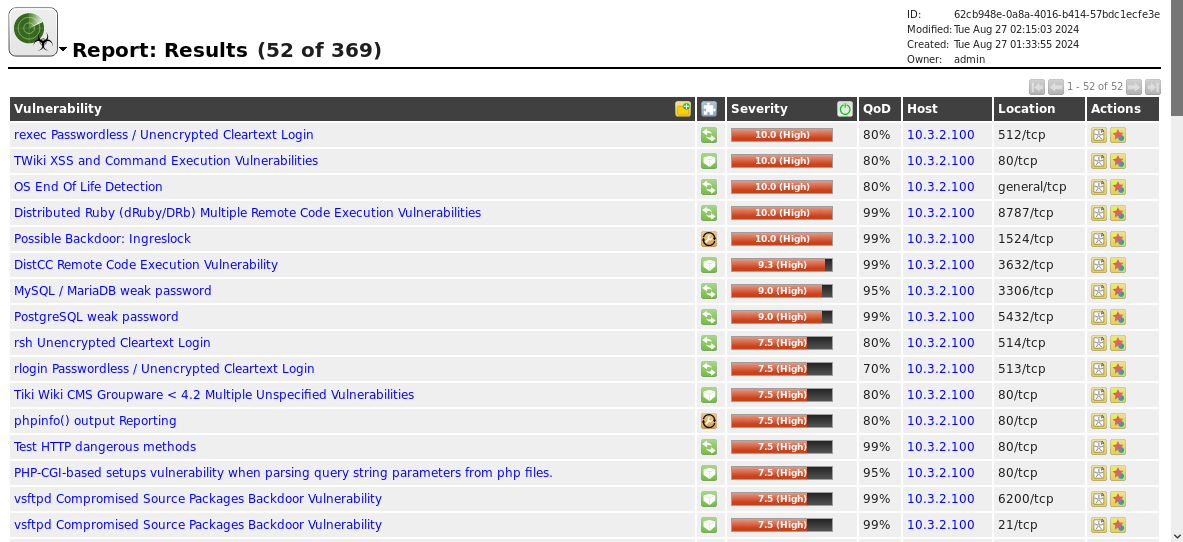The image size is (1183, 542).
Task: Open the dropdown arrow beside the Report title
Action: click(x=64, y=50)
